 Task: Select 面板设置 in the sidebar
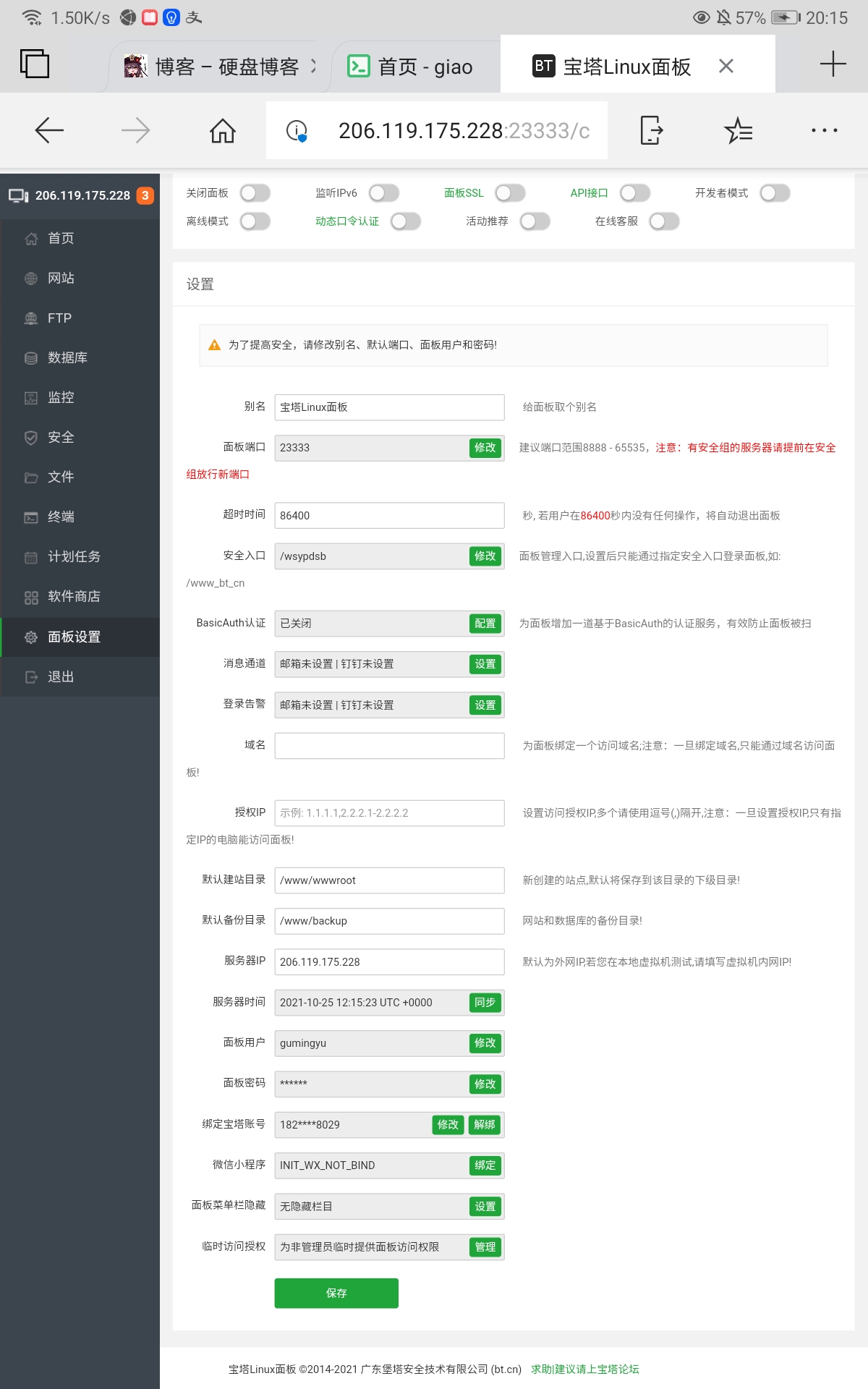[x=80, y=637]
